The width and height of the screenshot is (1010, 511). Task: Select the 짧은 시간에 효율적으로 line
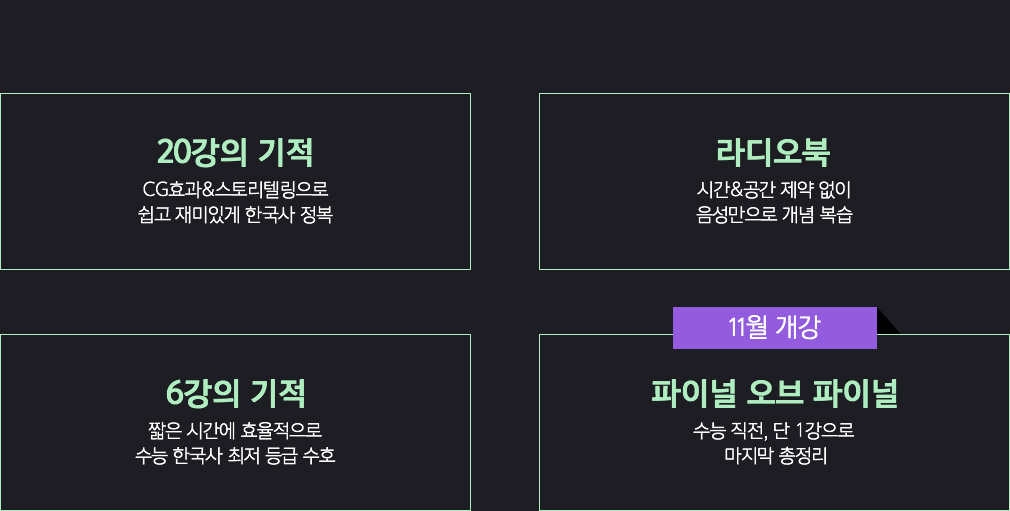[x=235, y=430]
